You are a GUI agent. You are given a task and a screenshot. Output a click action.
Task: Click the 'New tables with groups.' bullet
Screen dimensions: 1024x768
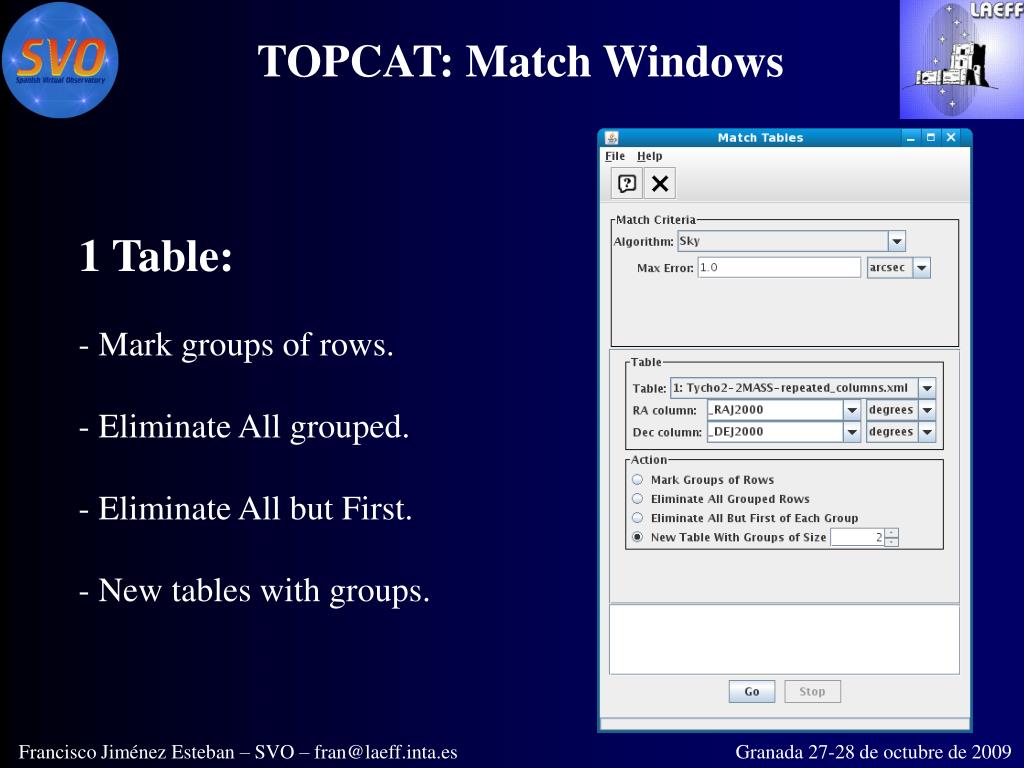coord(254,591)
